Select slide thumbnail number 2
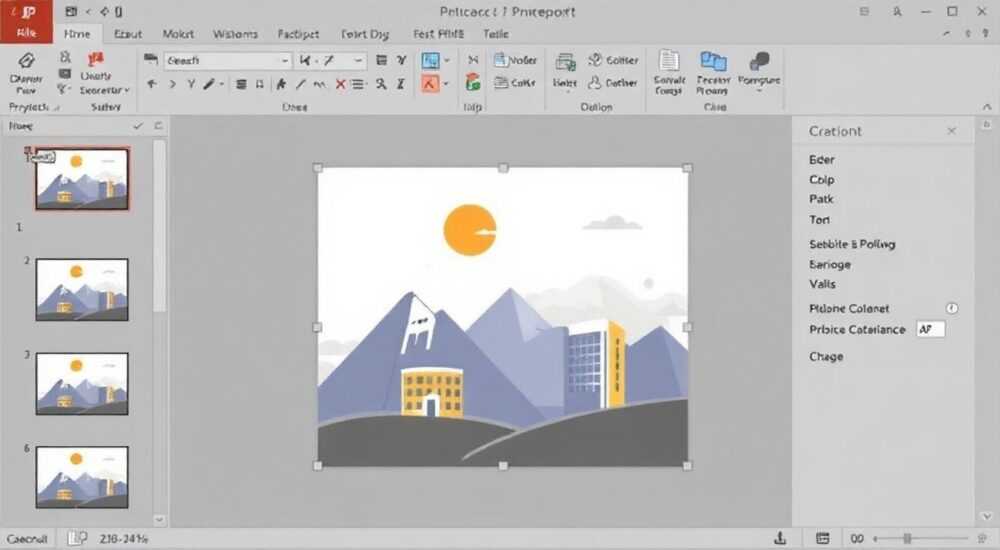This screenshot has height=550, width=1000. click(x=82, y=289)
